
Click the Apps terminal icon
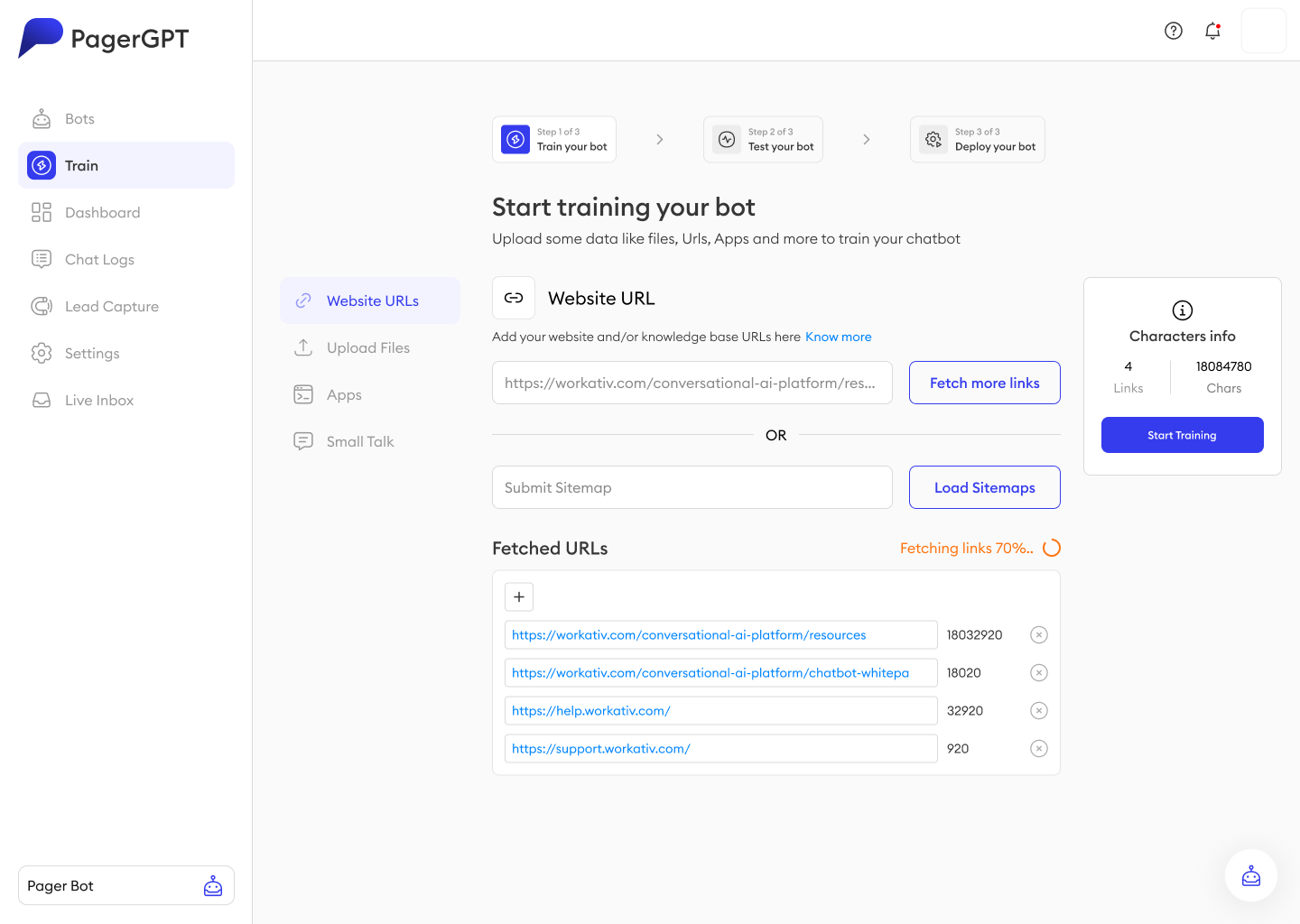303,394
